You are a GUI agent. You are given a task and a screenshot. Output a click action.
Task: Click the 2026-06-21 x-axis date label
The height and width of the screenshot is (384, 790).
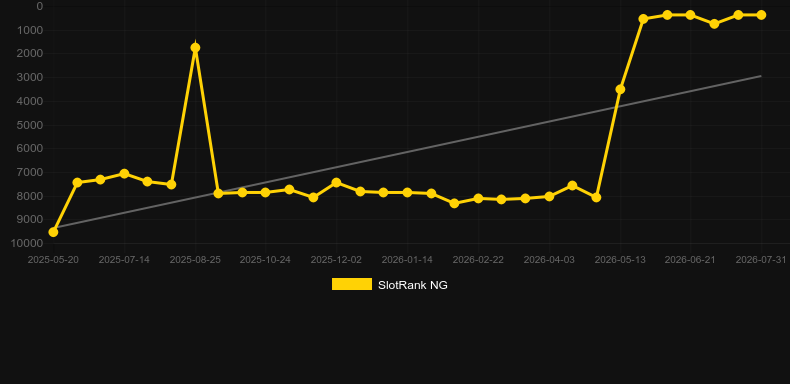[x=690, y=260]
